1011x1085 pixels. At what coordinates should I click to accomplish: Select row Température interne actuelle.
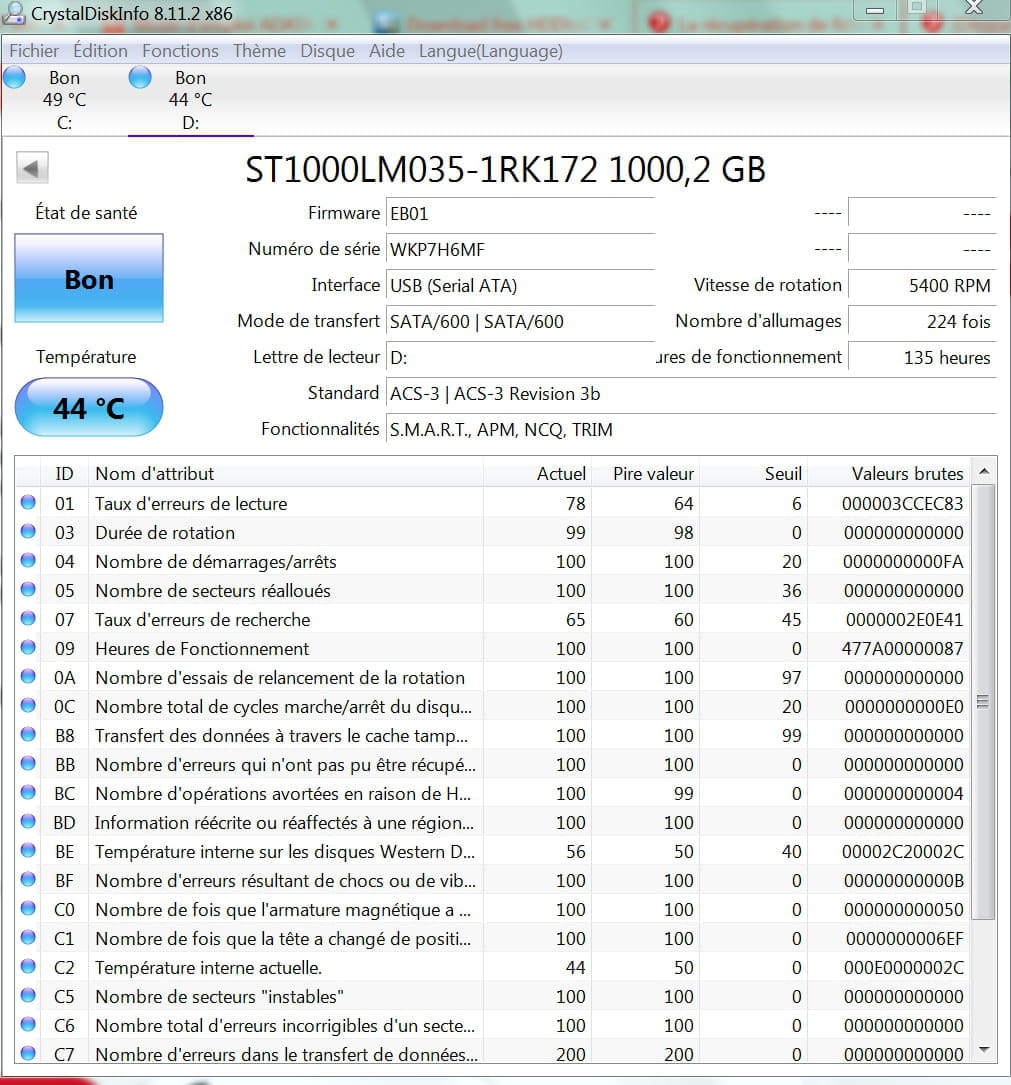click(x=492, y=967)
